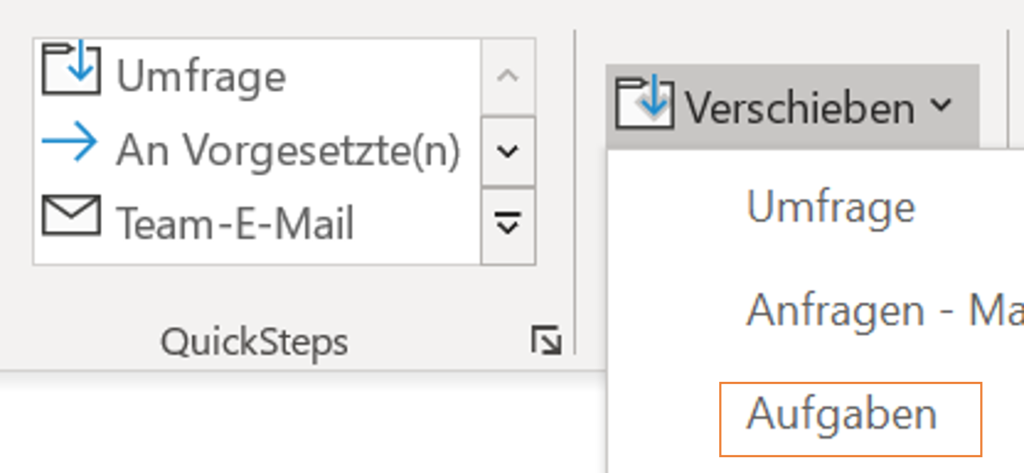The height and width of the screenshot is (473, 1024).
Task: Click empty gallery space below Team-E-Mail
Action: 257,255
